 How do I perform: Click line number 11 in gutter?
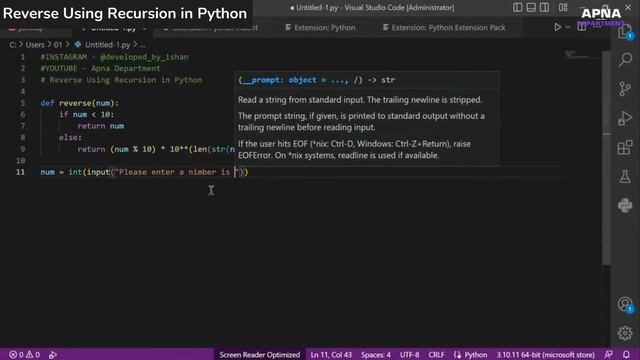click(20, 172)
